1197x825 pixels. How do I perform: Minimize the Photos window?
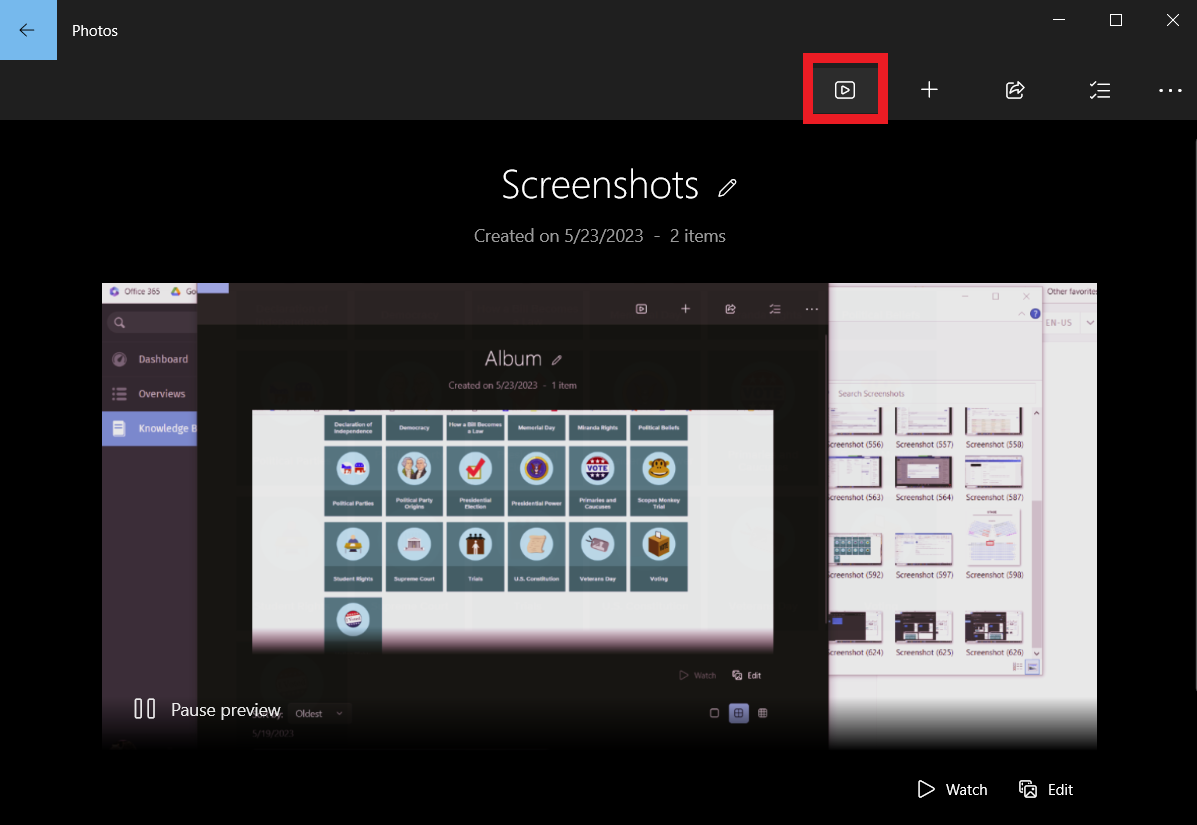[x=1059, y=20]
